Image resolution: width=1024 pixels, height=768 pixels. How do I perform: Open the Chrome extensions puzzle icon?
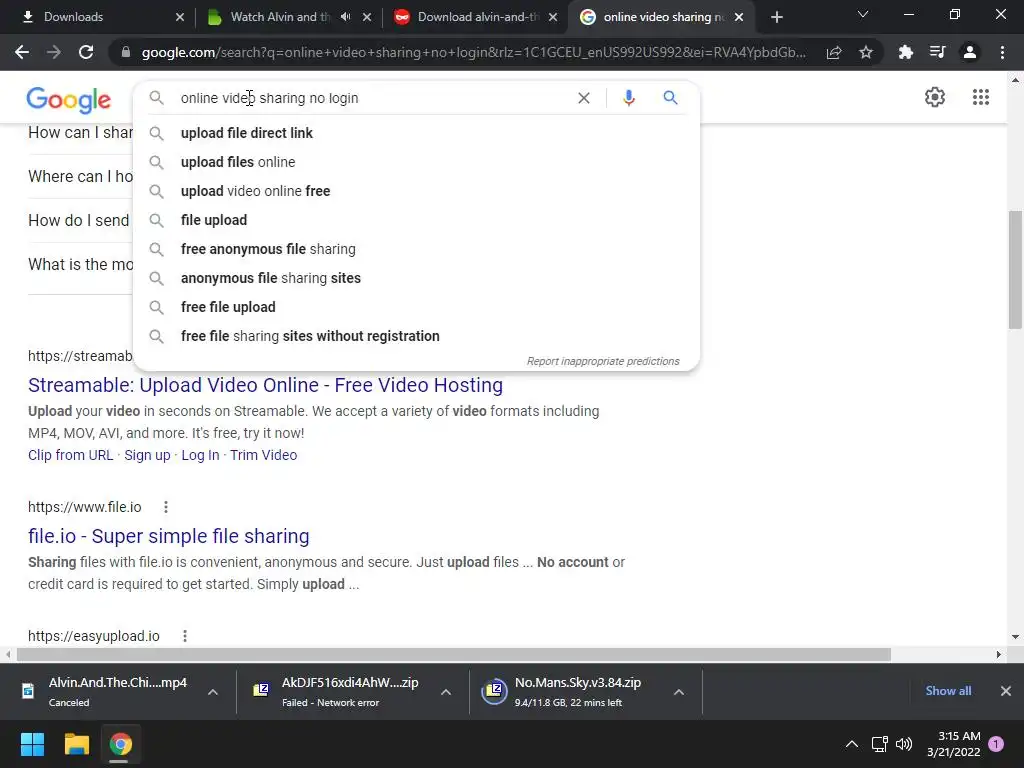[x=906, y=52]
